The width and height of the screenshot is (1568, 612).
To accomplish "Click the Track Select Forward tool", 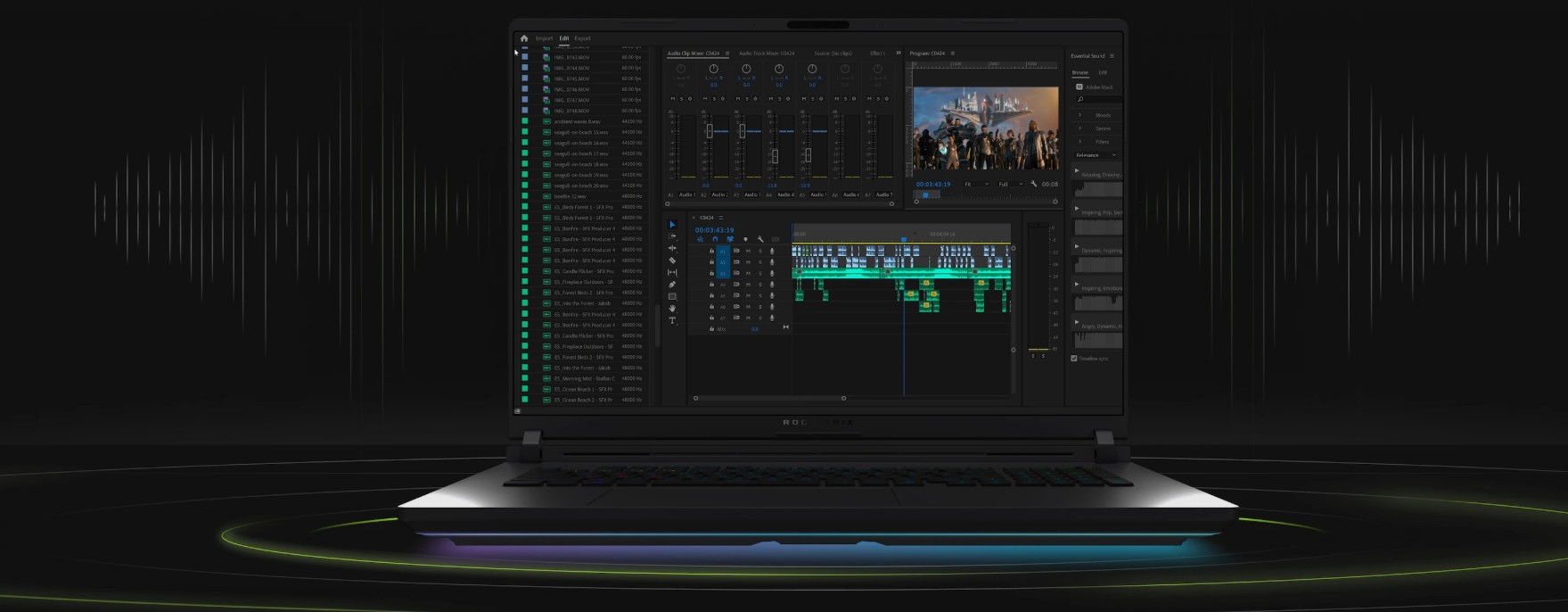I will 672,236.
